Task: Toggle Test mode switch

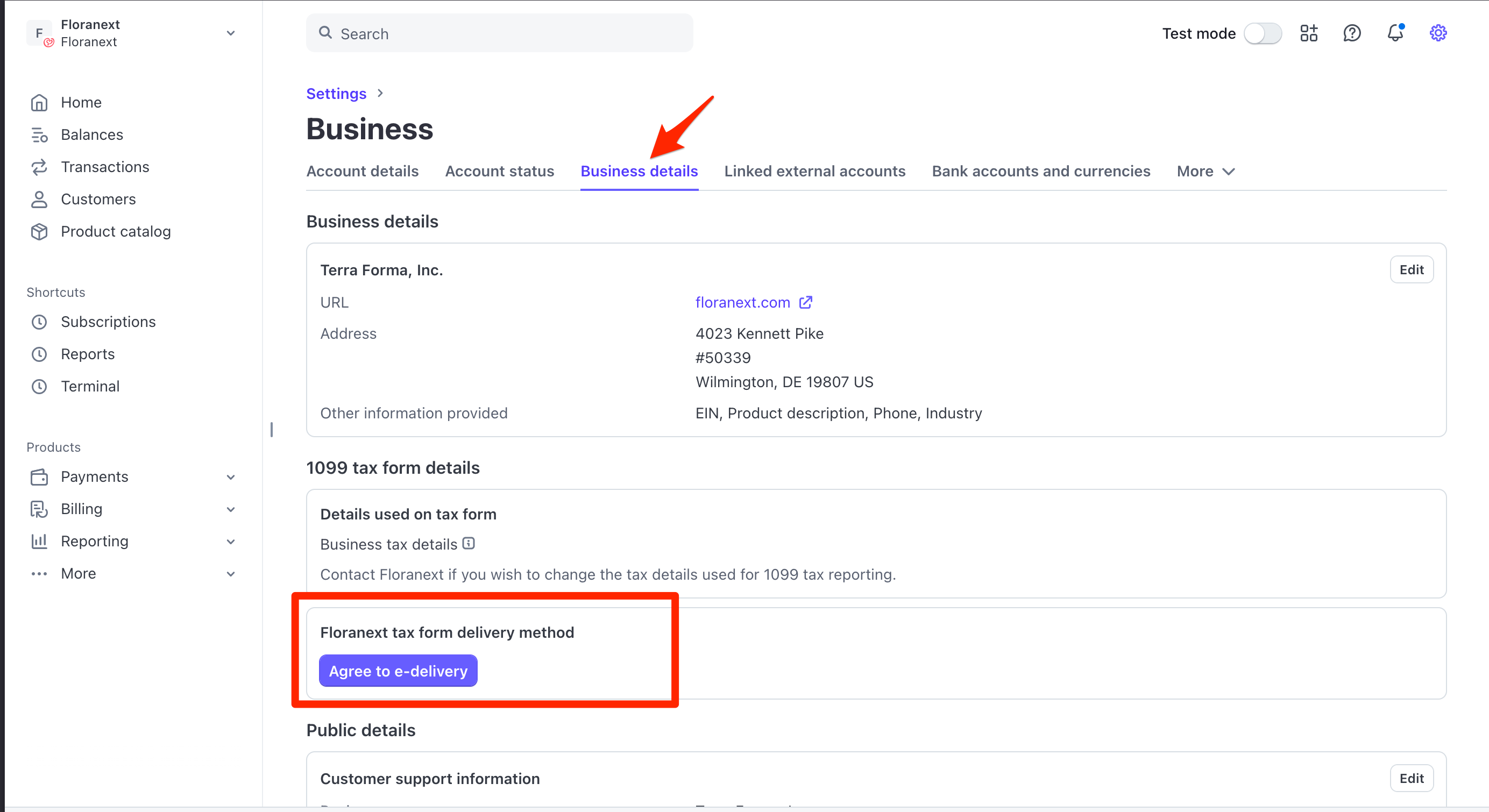Action: 1263,33
